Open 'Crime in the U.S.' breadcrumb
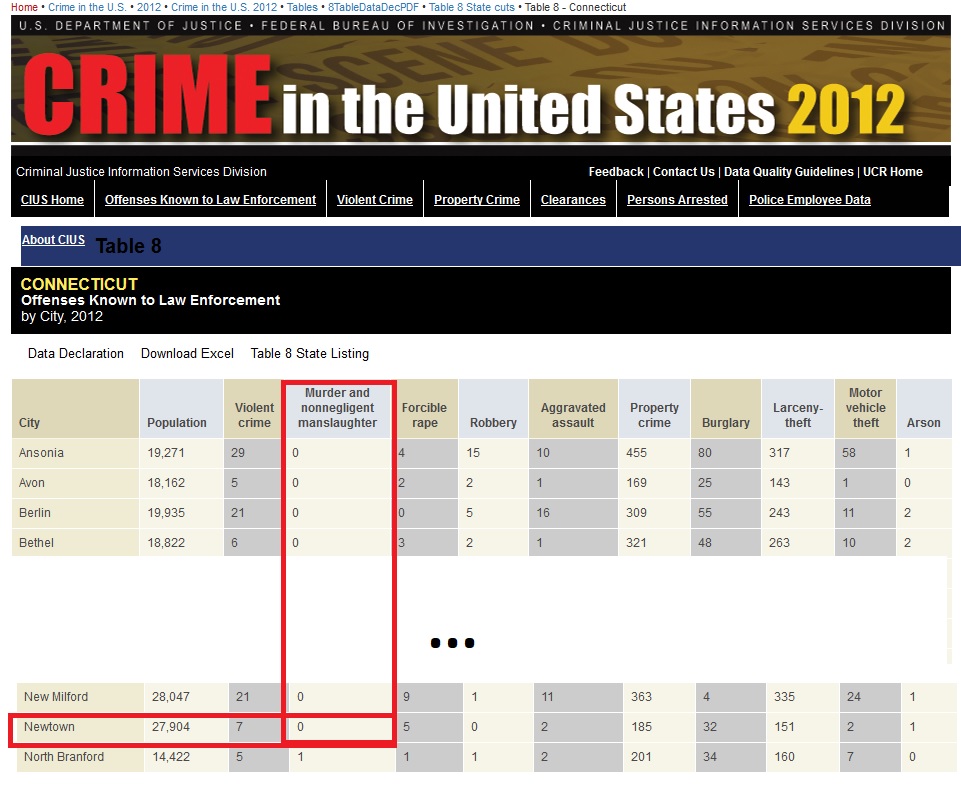 tap(87, 7)
